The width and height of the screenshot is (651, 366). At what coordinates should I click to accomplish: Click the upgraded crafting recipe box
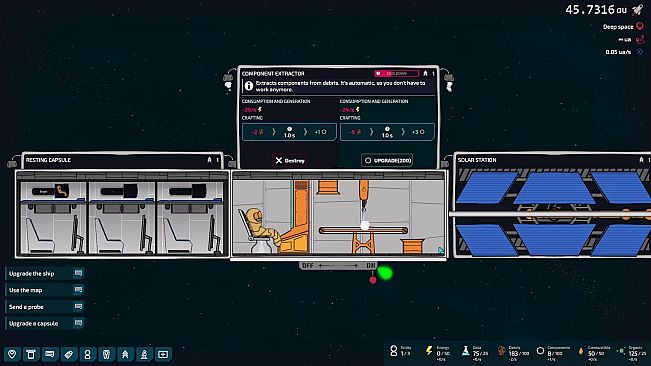pyautogui.click(x=387, y=132)
